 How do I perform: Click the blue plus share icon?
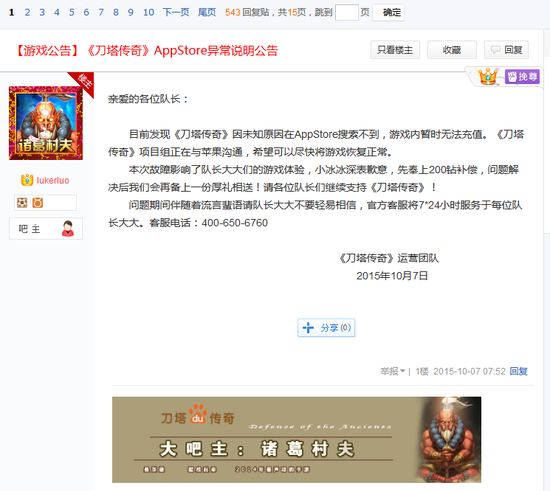click(308, 328)
